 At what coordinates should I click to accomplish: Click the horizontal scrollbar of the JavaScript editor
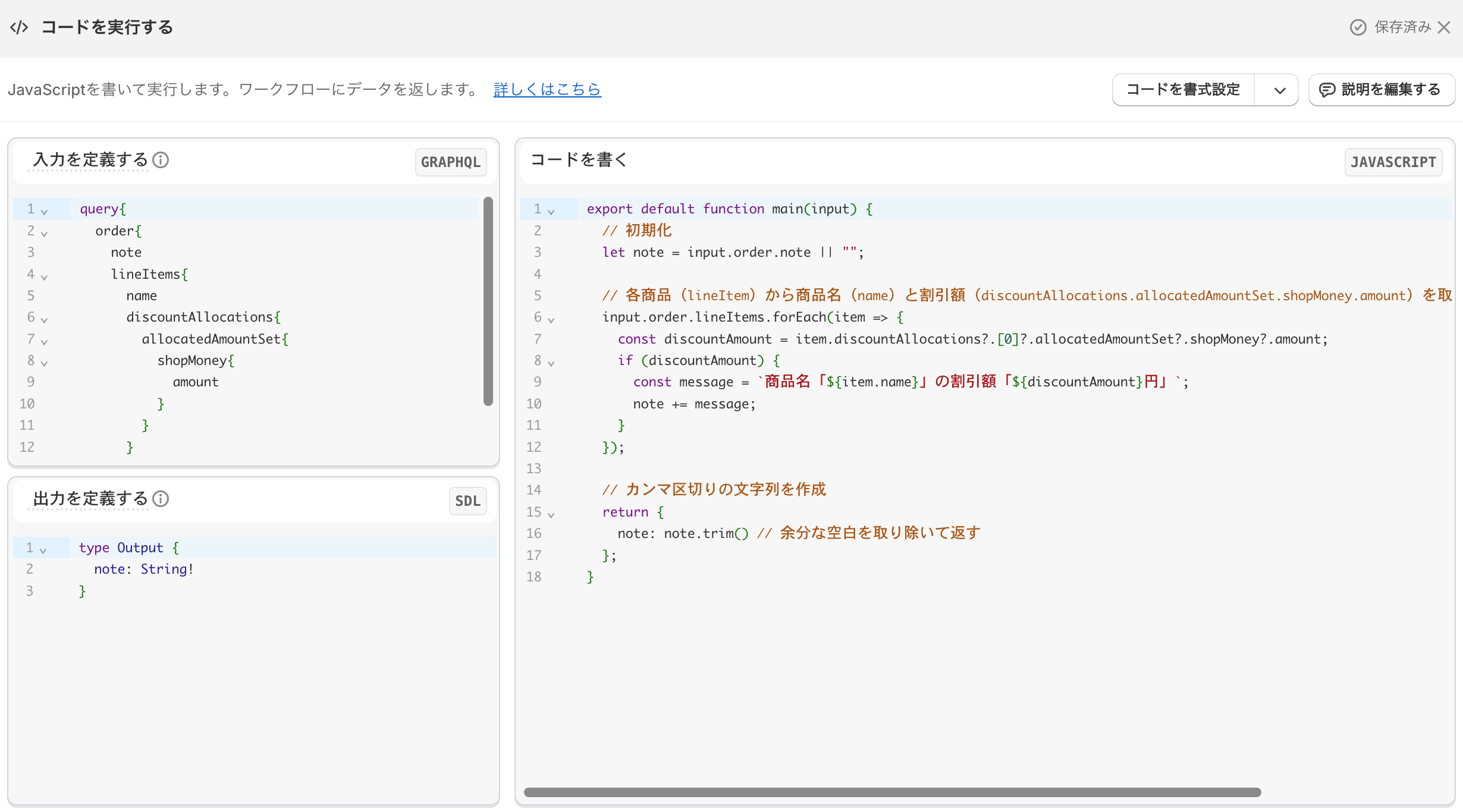pyautogui.click(x=892, y=792)
